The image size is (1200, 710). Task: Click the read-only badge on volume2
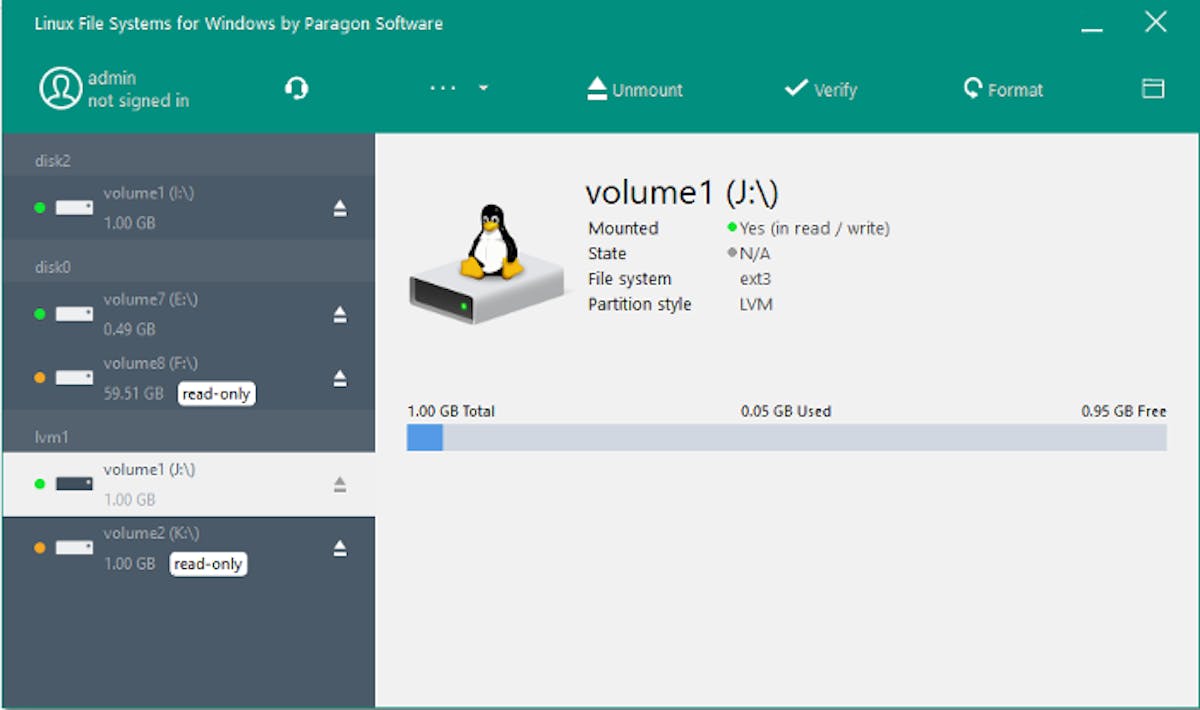tap(208, 563)
